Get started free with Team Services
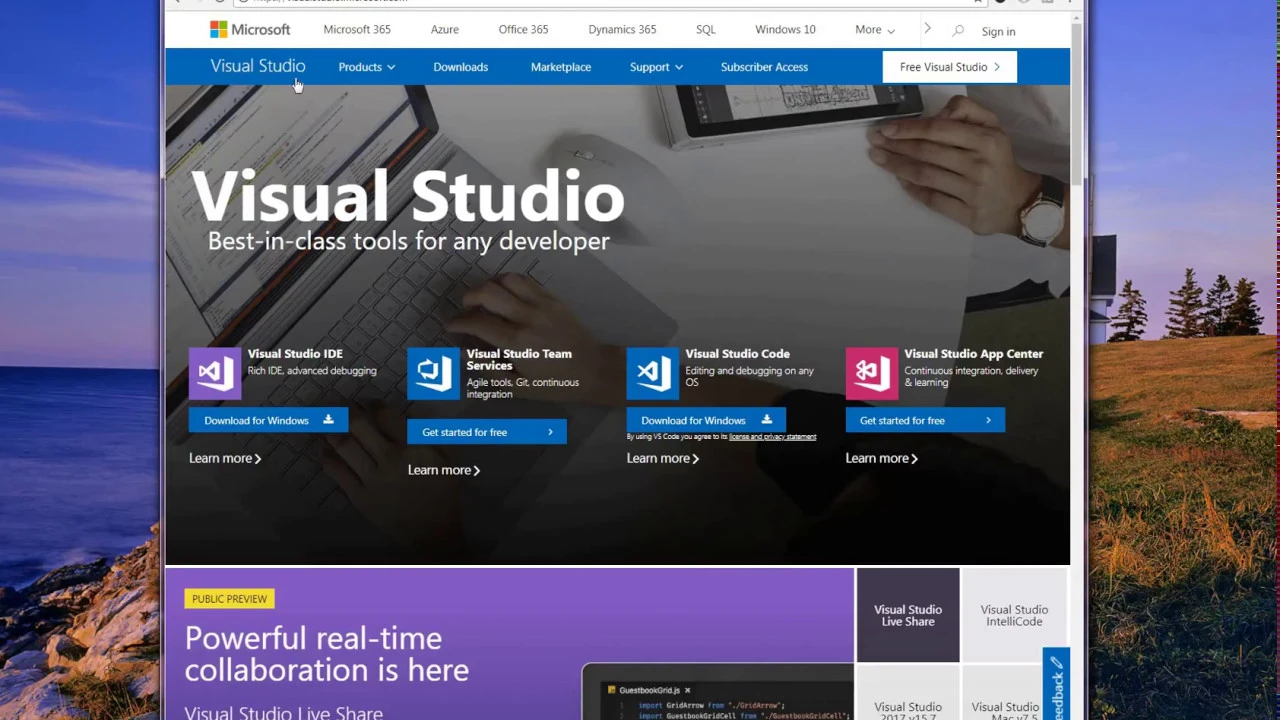Image resolution: width=1280 pixels, height=720 pixels. 487,432
